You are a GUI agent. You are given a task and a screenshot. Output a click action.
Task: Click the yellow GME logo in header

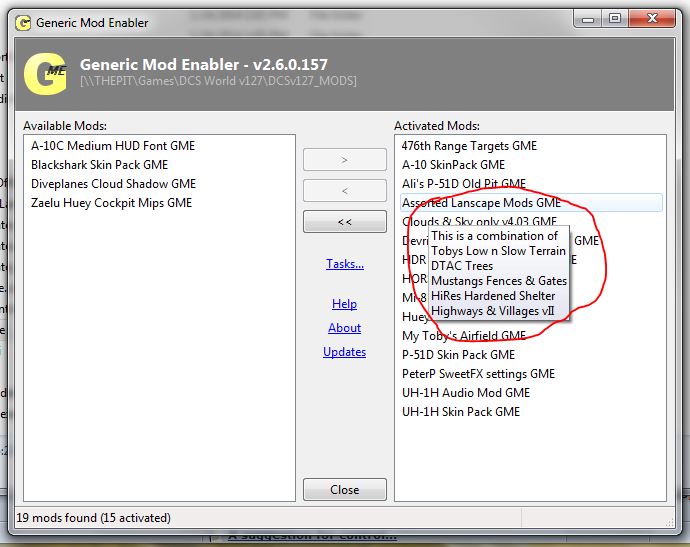coord(45,73)
